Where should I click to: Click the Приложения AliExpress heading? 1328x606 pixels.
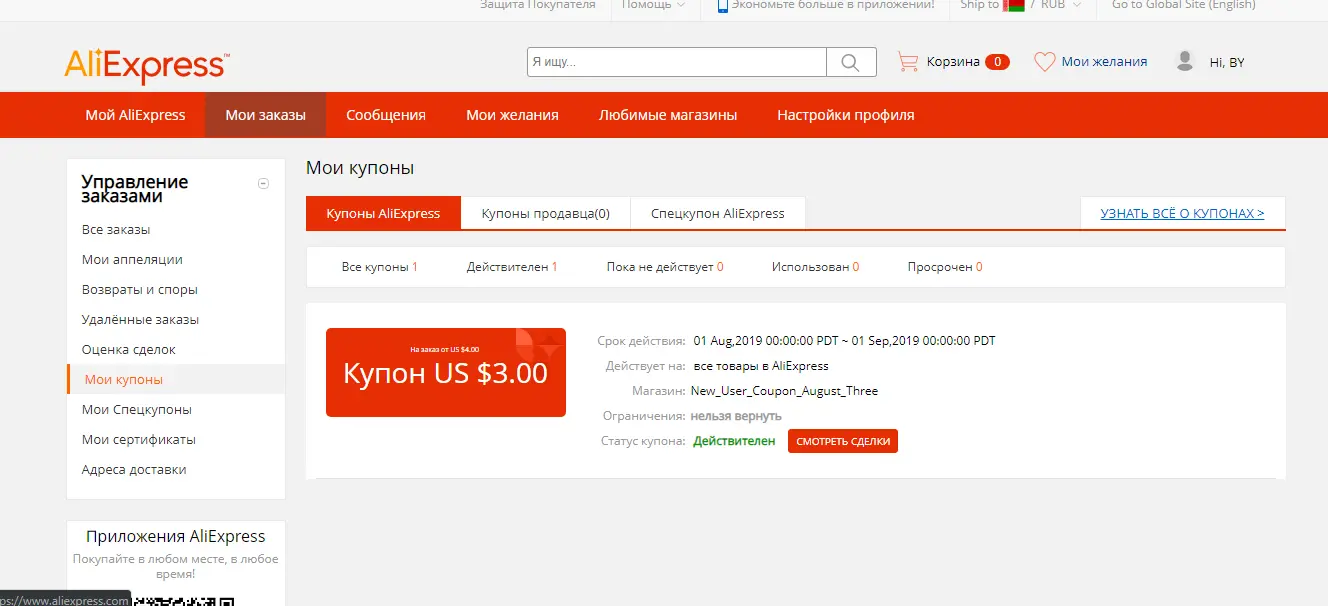pyautogui.click(x=176, y=537)
